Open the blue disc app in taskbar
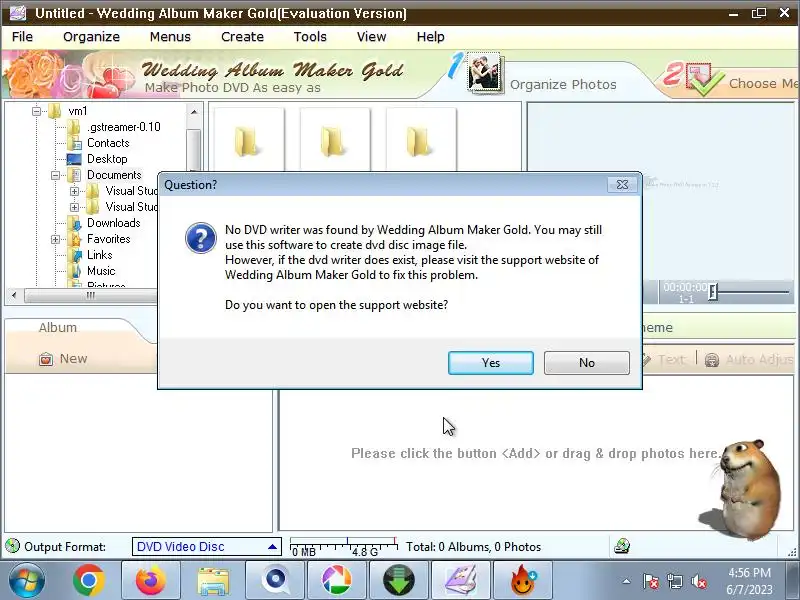This screenshot has width=800, height=600. [x=275, y=581]
